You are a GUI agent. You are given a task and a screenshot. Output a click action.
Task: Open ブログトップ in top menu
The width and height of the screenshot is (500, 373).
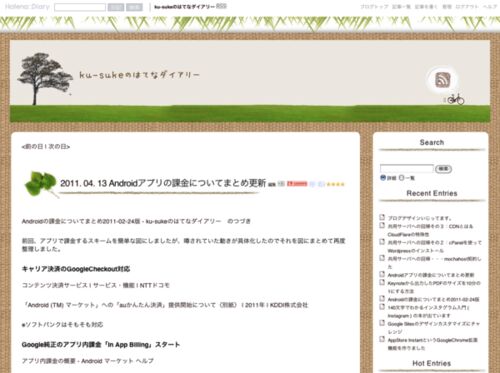pos(374,7)
